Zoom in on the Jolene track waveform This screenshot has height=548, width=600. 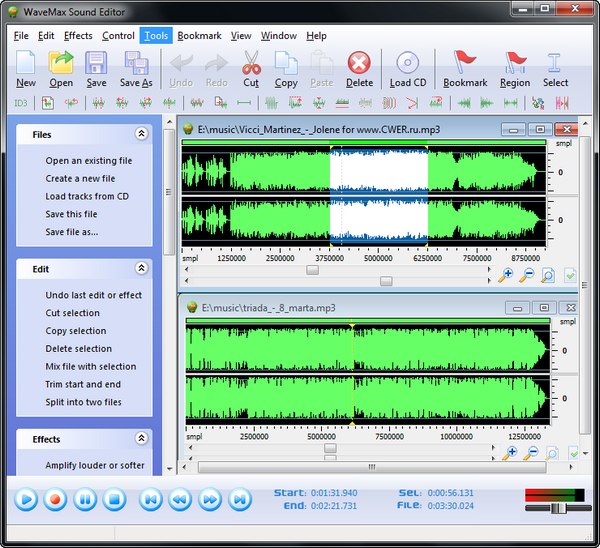507,275
